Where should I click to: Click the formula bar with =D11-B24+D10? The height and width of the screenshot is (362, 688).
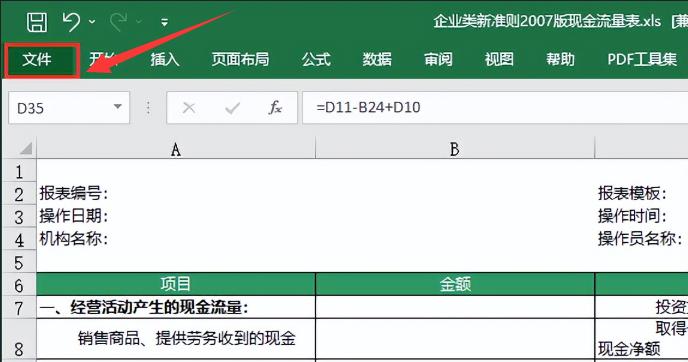click(x=495, y=108)
